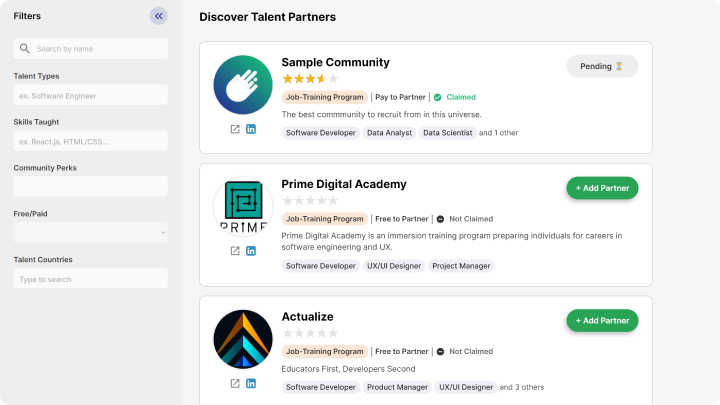Screen dimensions: 720x405
Task: Click Sample Community star rating
Action: point(310,79)
